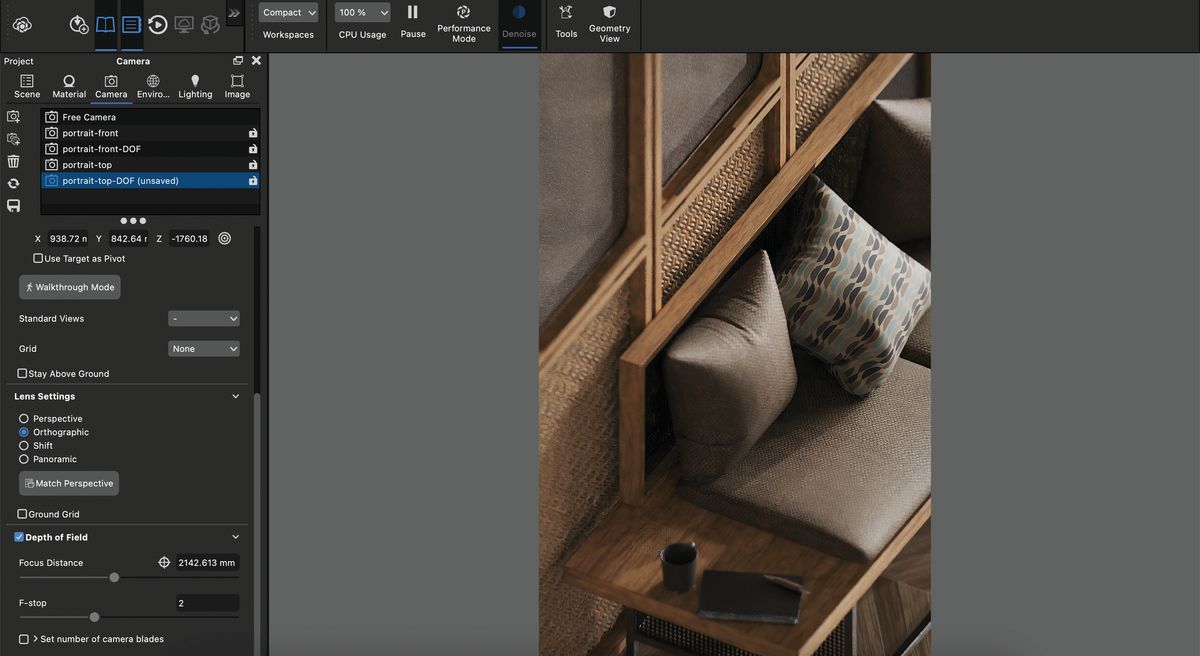
Task: Click the save camera icon
Action: pos(14,205)
